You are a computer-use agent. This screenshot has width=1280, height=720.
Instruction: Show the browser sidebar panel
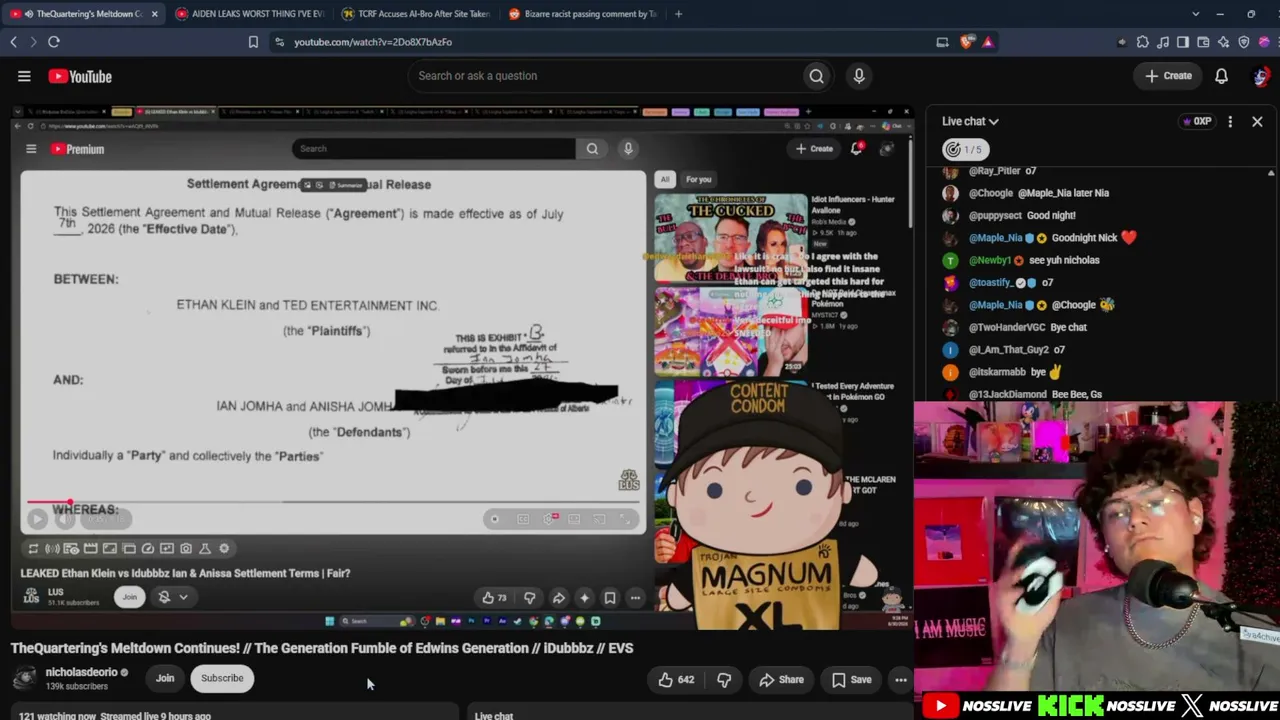1183,42
